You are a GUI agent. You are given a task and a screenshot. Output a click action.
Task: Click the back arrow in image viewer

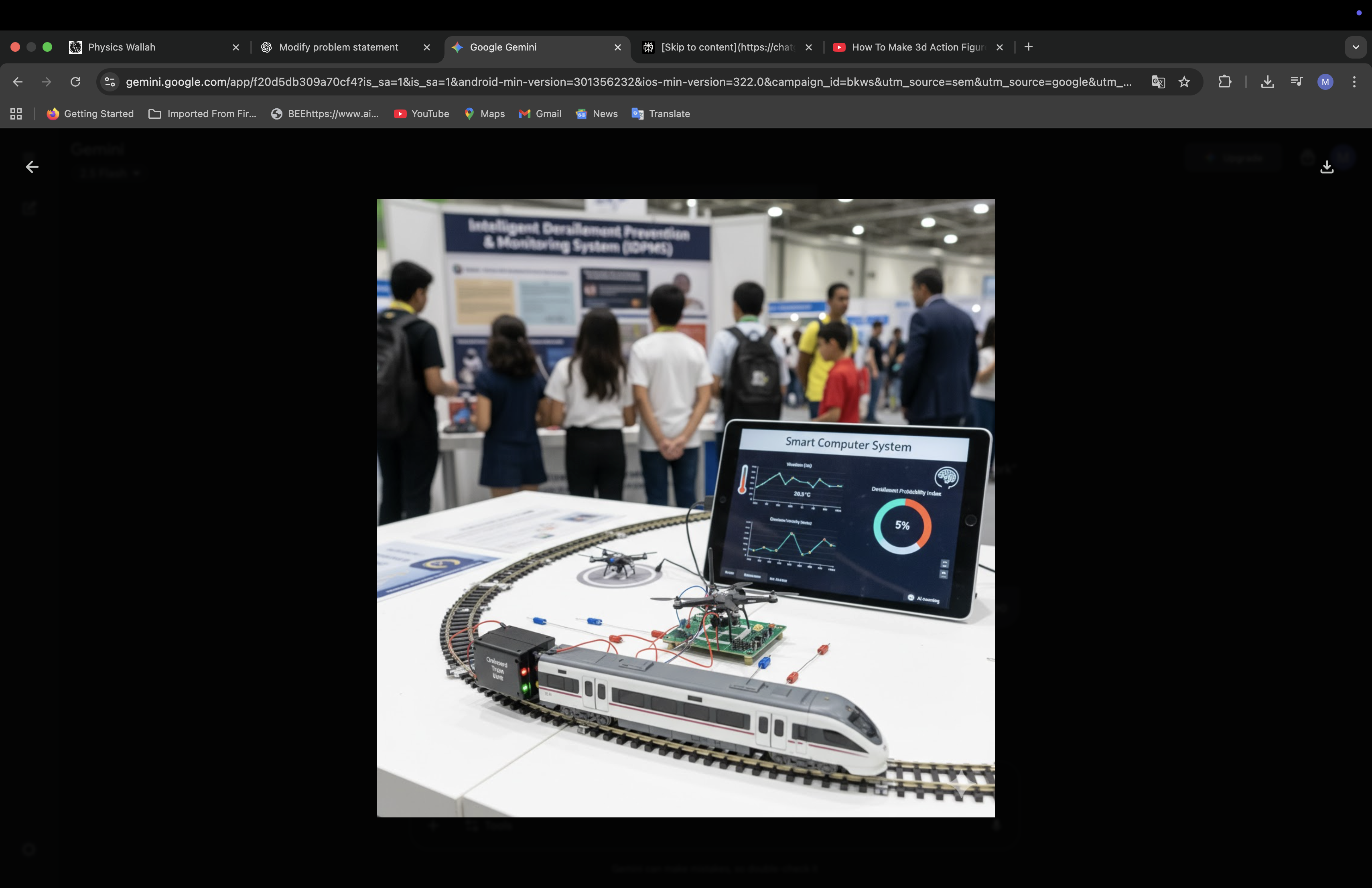[x=32, y=167]
